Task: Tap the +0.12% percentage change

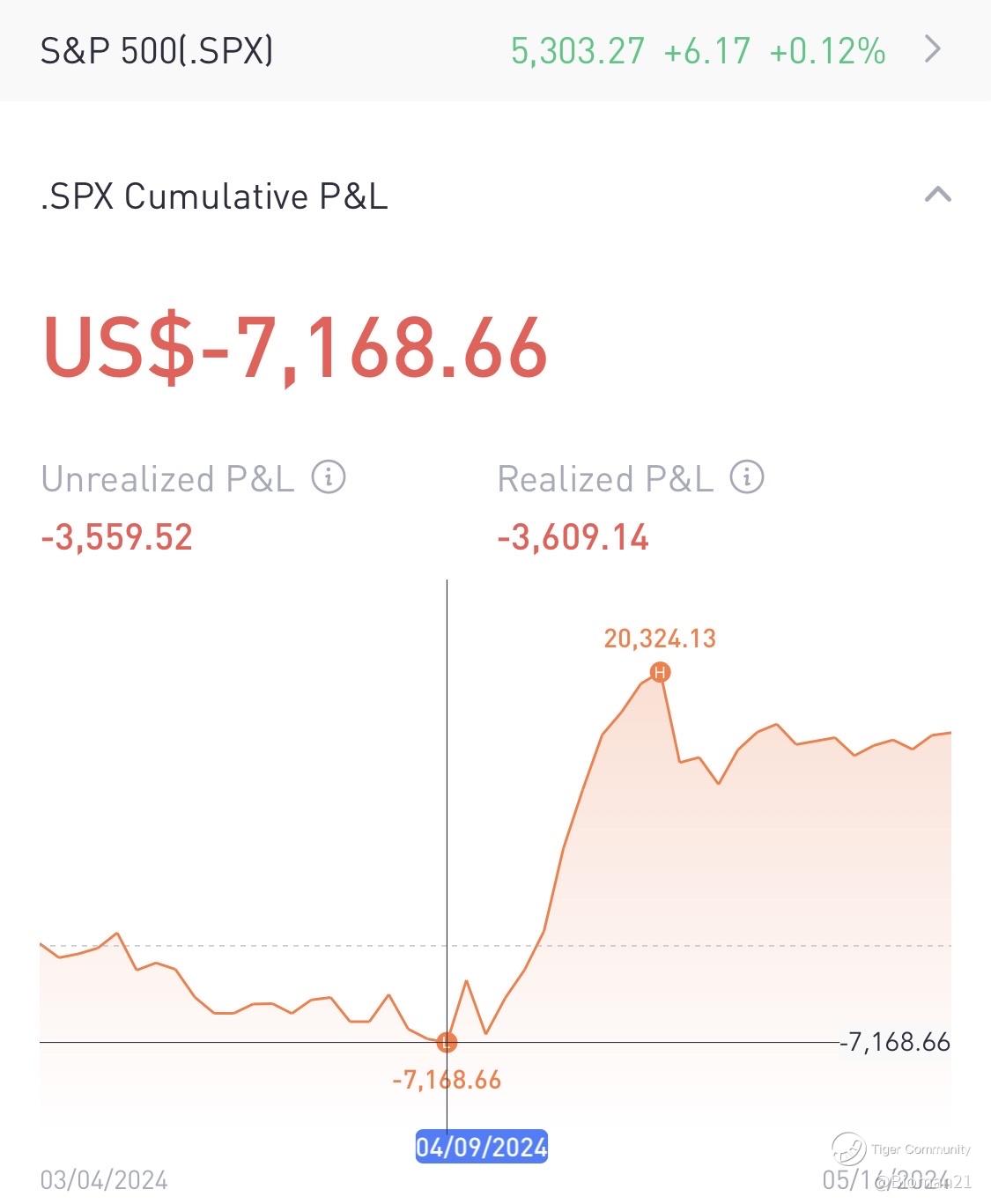Action: (827, 51)
